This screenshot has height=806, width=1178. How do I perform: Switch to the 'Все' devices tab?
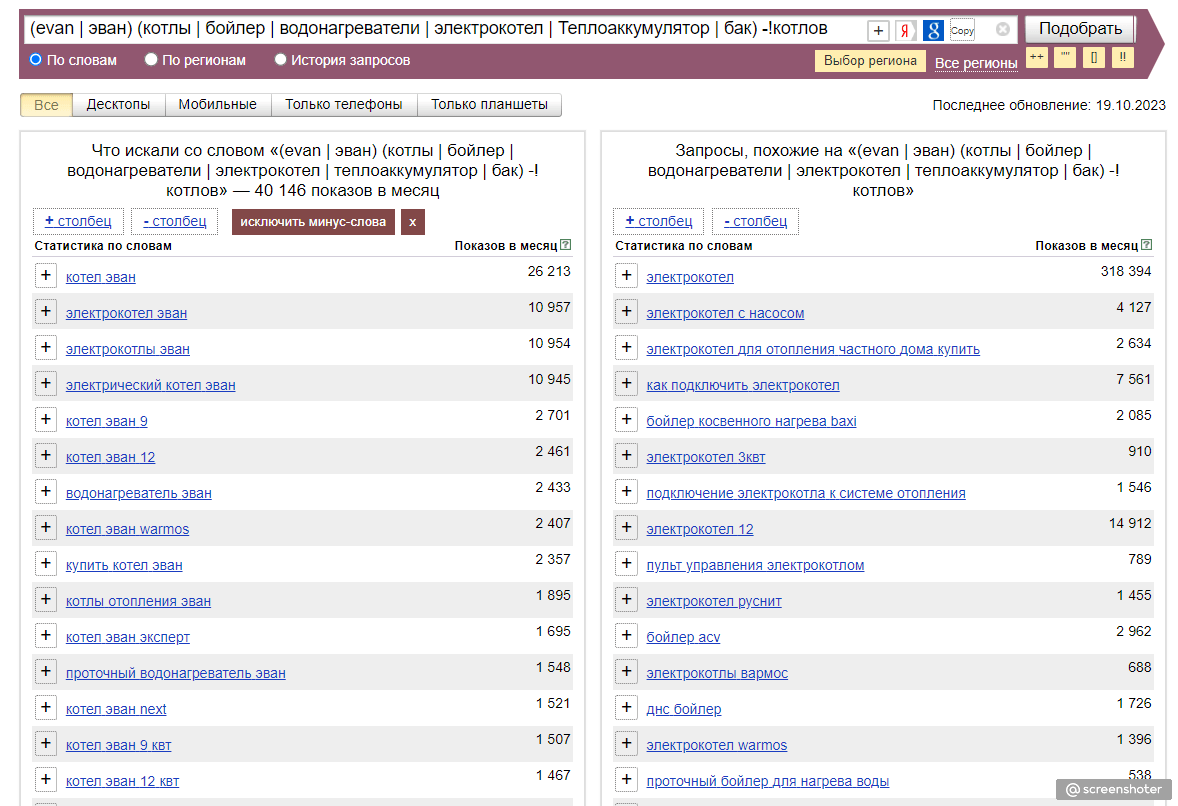(x=46, y=105)
